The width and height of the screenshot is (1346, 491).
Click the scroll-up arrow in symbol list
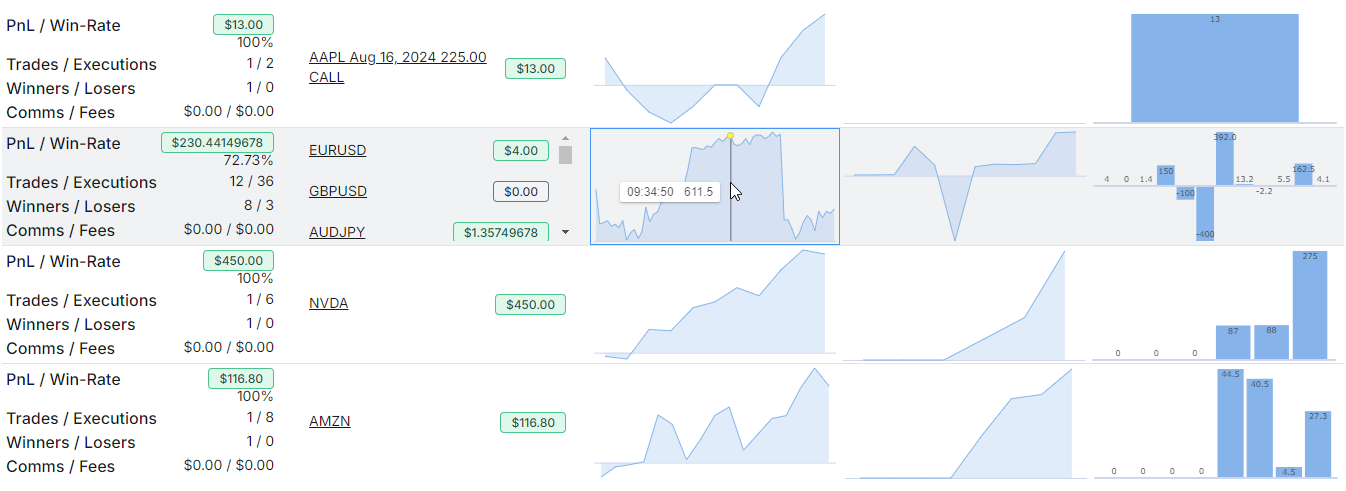click(x=565, y=138)
